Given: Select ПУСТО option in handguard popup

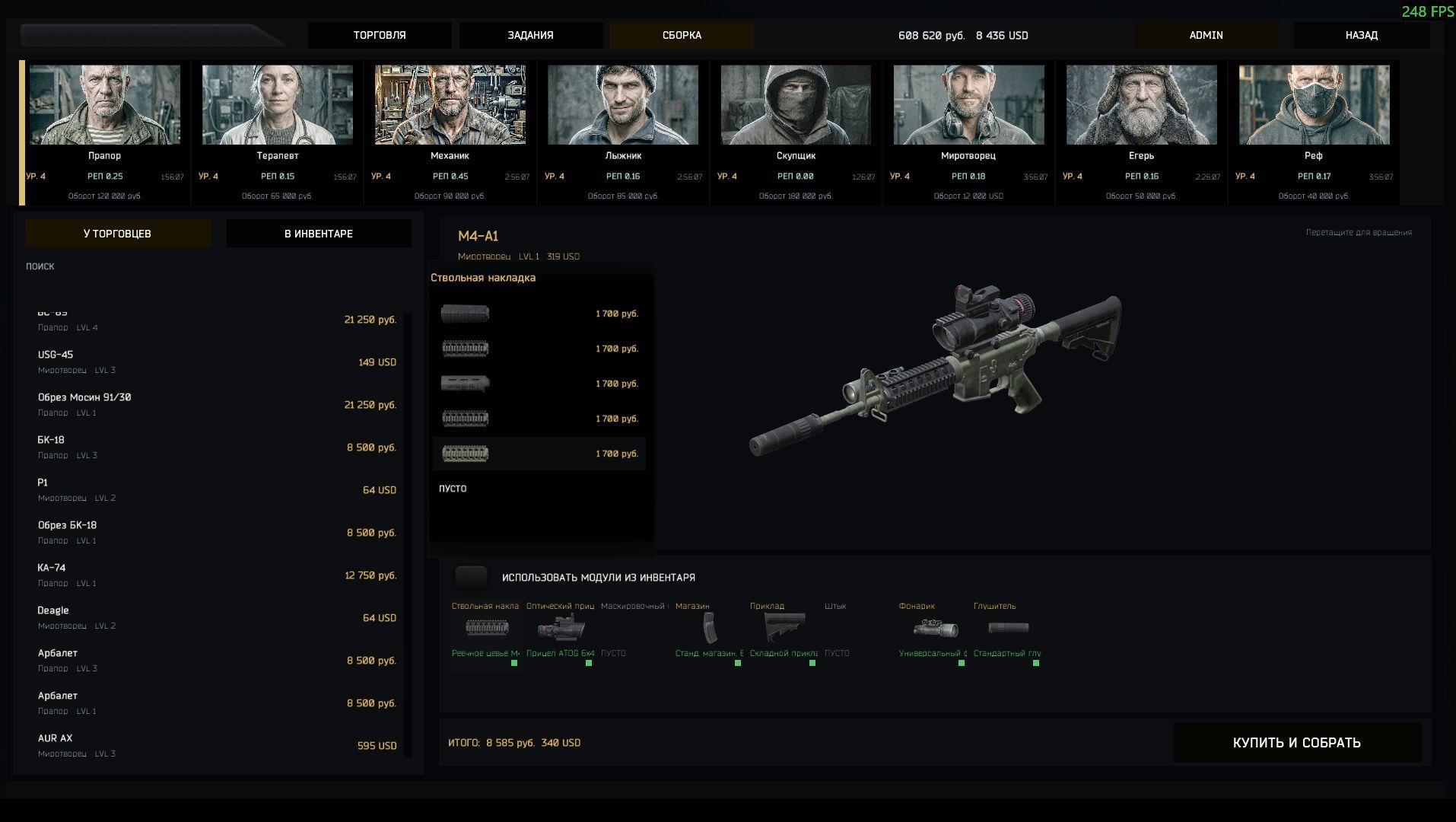Looking at the screenshot, I should [x=453, y=489].
